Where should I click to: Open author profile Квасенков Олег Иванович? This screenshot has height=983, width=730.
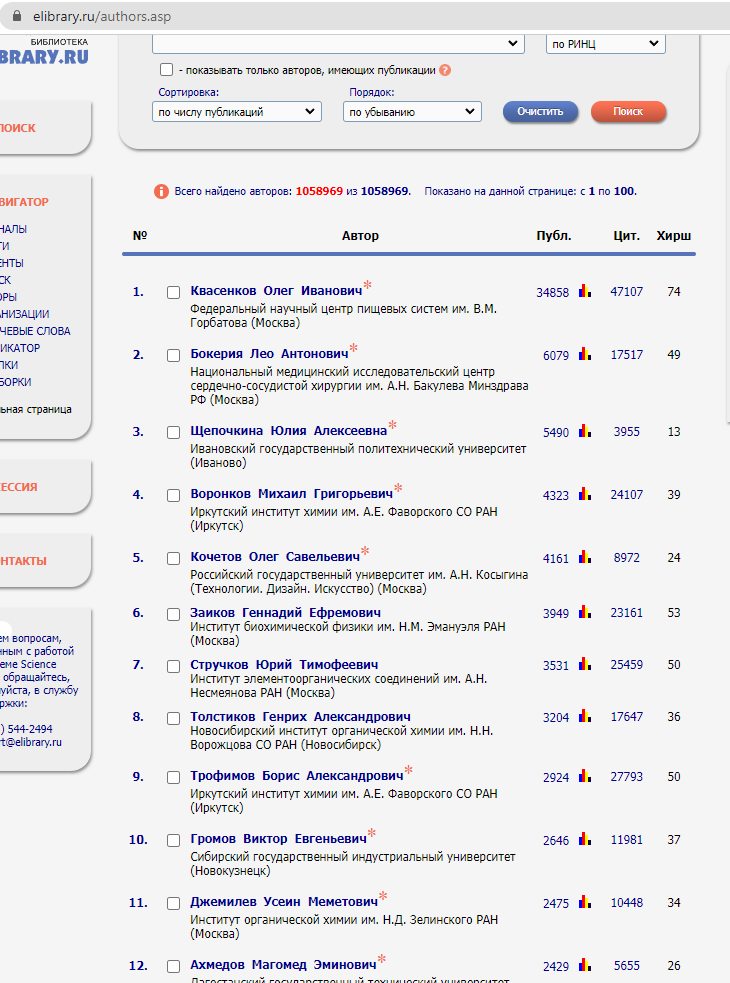point(276,291)
